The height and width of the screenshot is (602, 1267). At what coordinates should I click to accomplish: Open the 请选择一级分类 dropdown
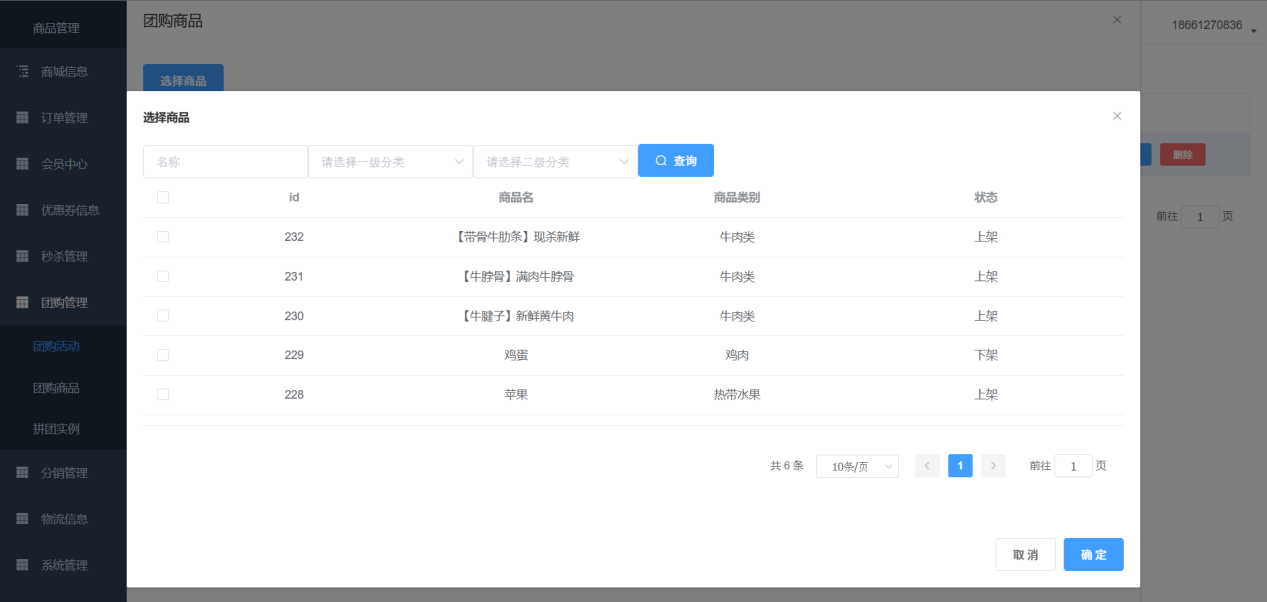pos(390,162)
